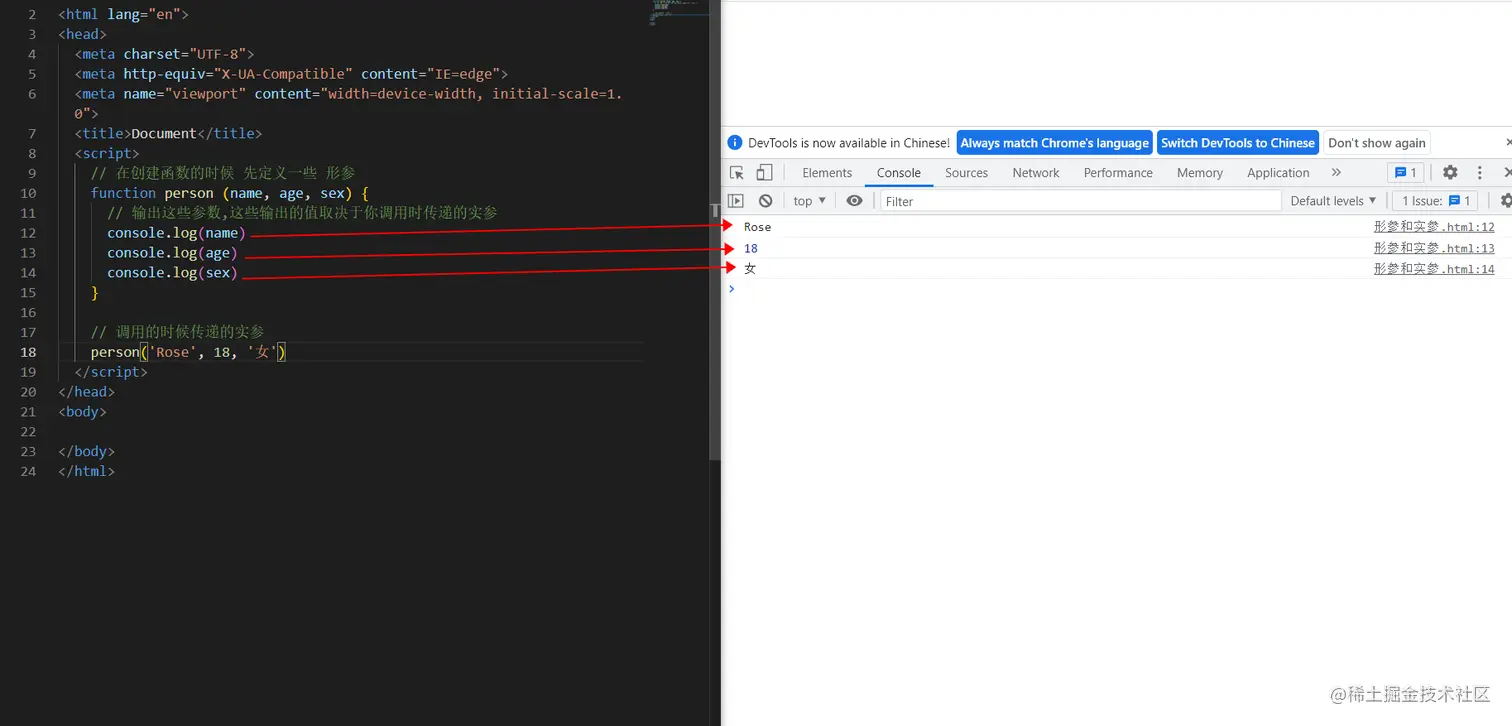This screenshot has width=1512, height=726.
Task: Click the closing </script> tag line
Action: click(x=111, y=372)
